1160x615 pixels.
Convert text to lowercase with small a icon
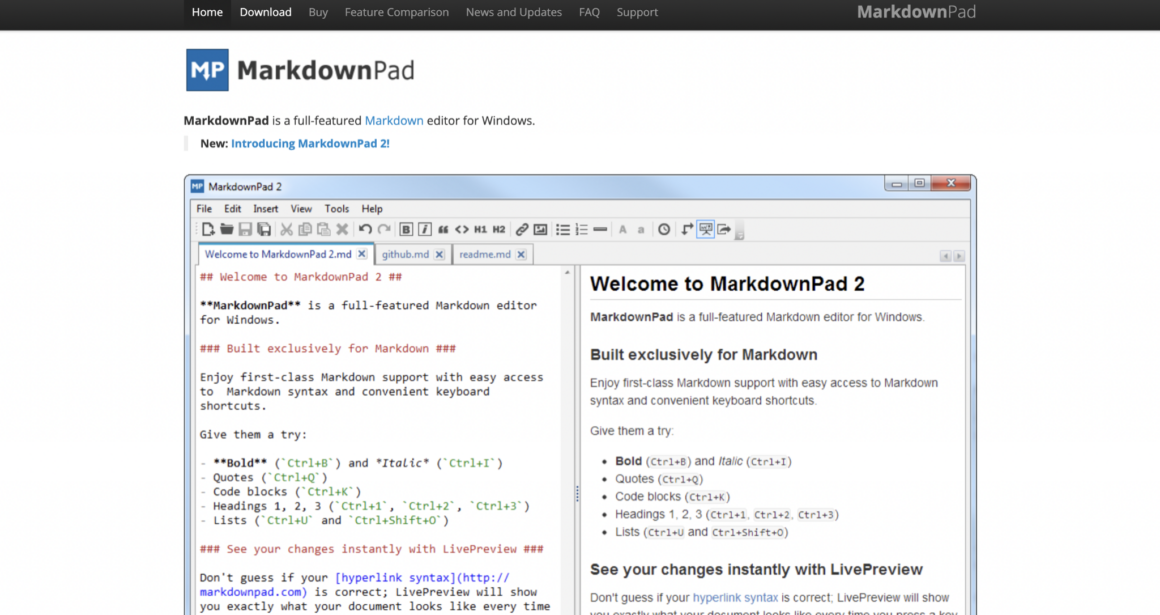point(641,230)
